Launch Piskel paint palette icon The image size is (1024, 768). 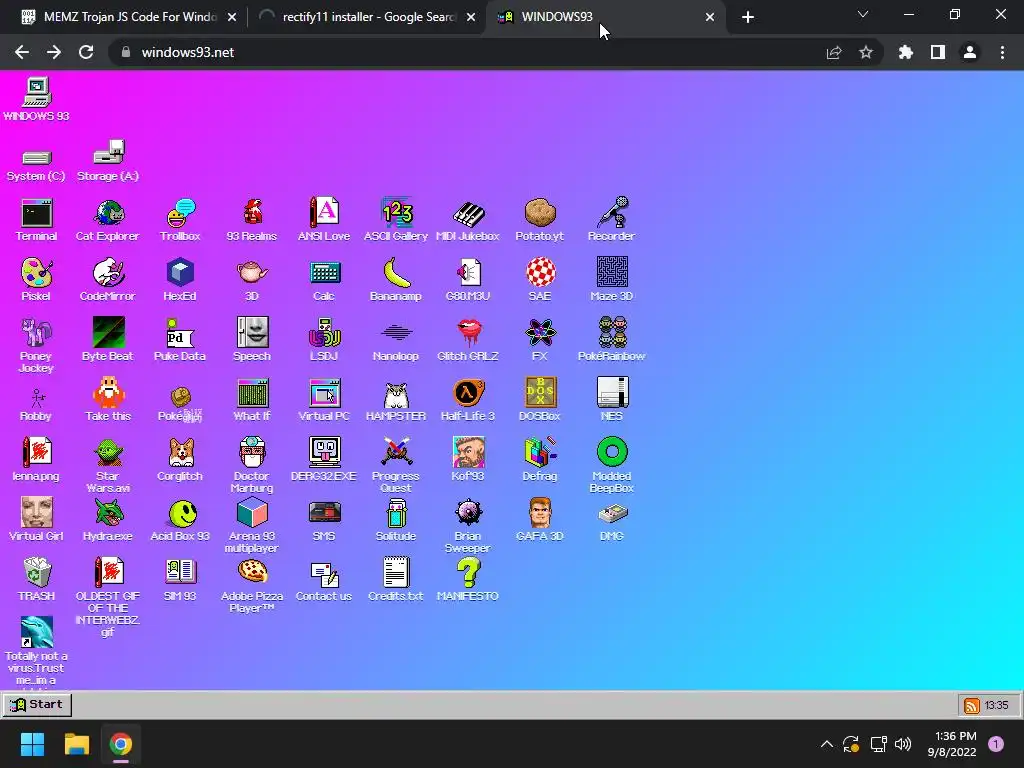36,280
